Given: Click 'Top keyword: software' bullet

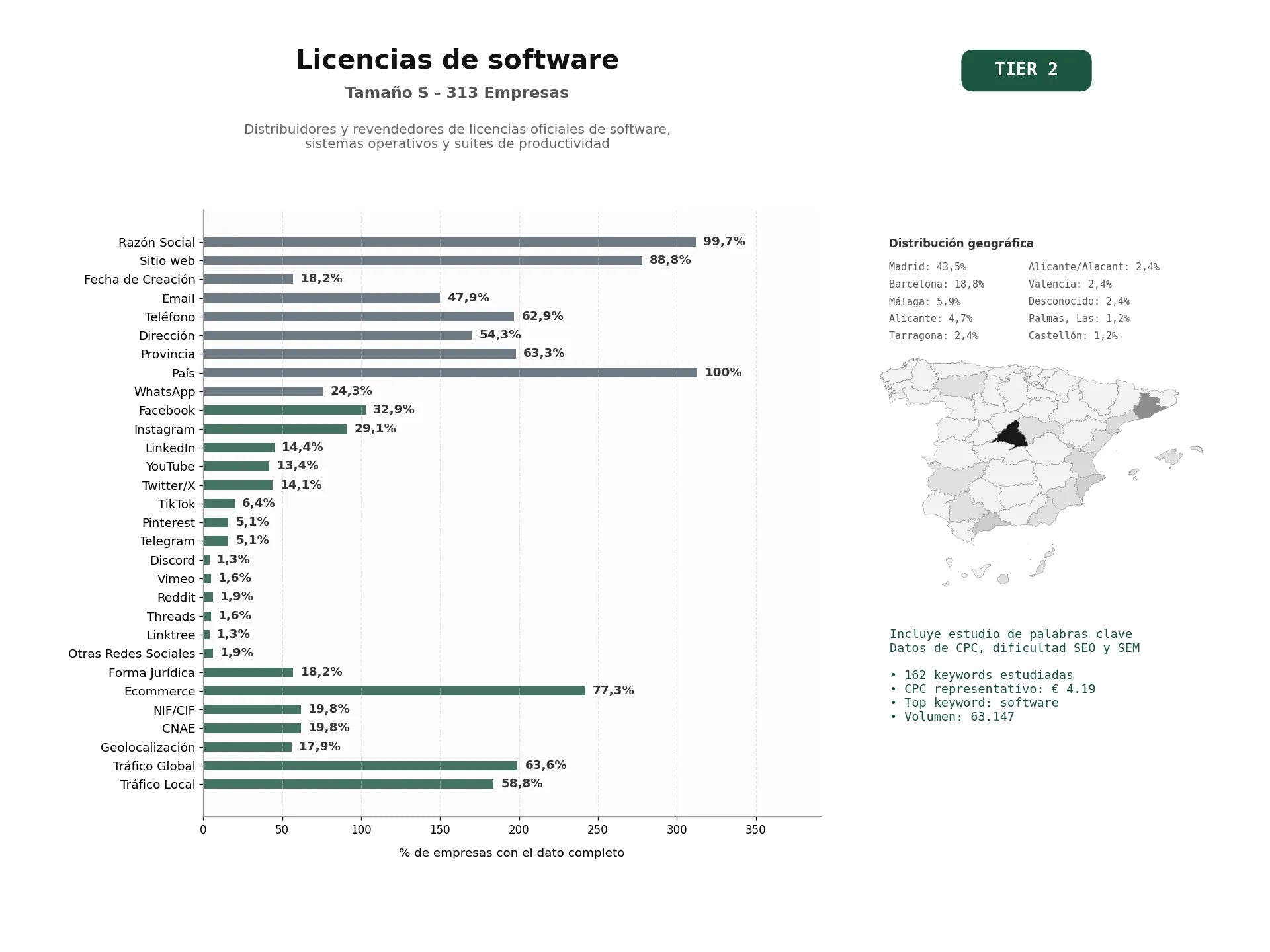Looking at the screenshot, I should [974, 703].
